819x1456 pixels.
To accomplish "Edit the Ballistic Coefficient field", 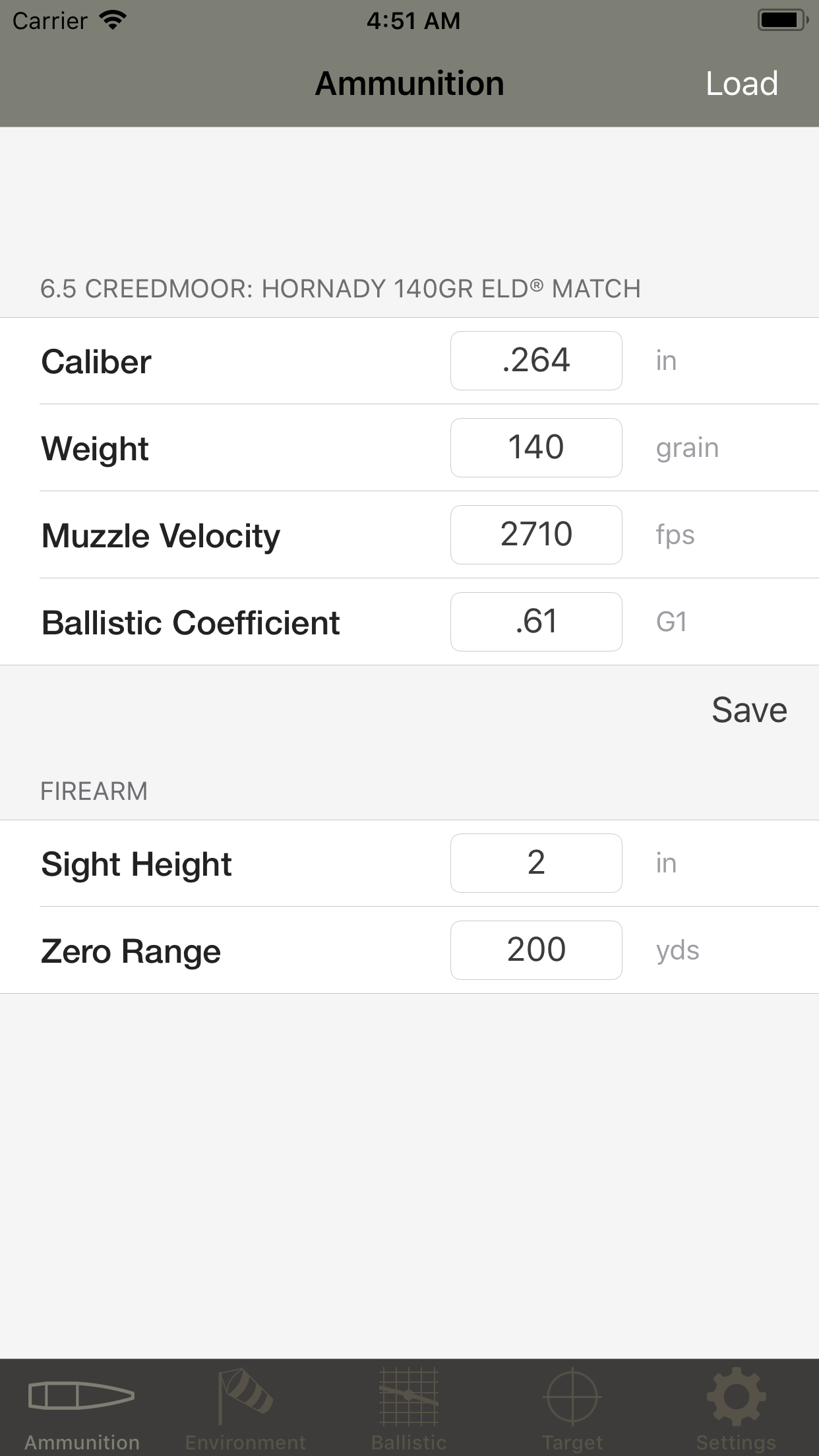I will [536, 622].
